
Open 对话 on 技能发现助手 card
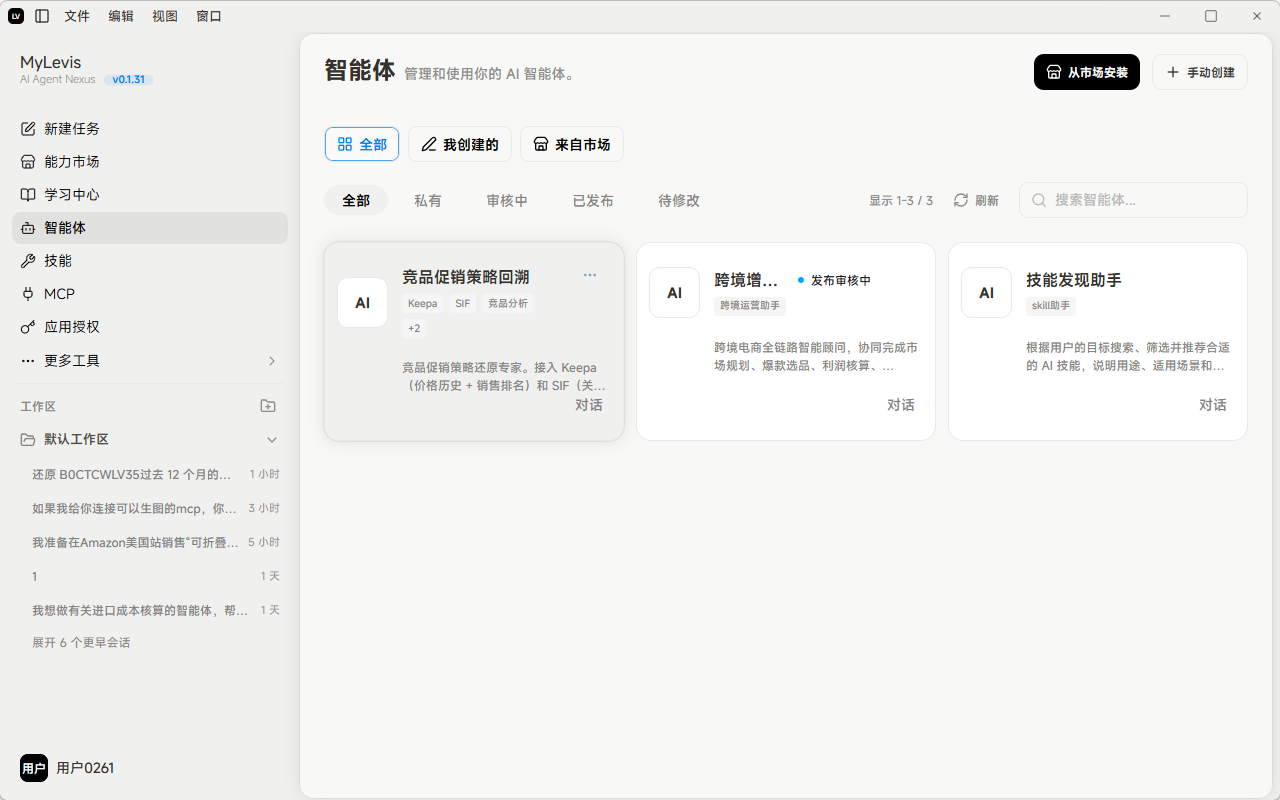pyautogui.click(x=1213, y=405)
